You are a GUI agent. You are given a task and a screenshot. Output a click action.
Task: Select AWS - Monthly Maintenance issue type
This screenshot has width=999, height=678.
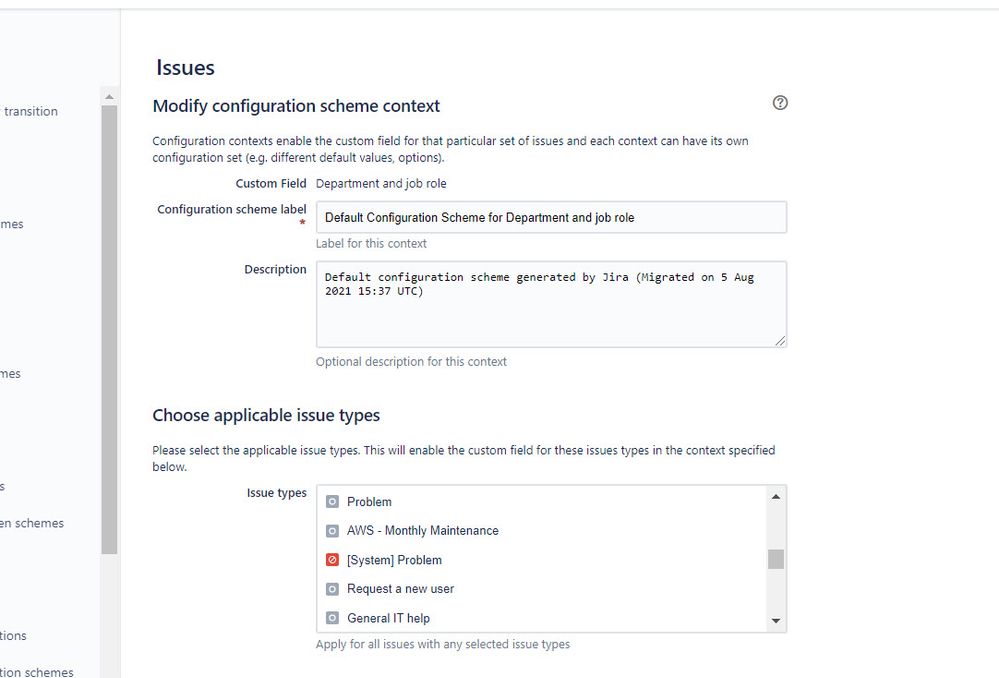pos(422,531)
